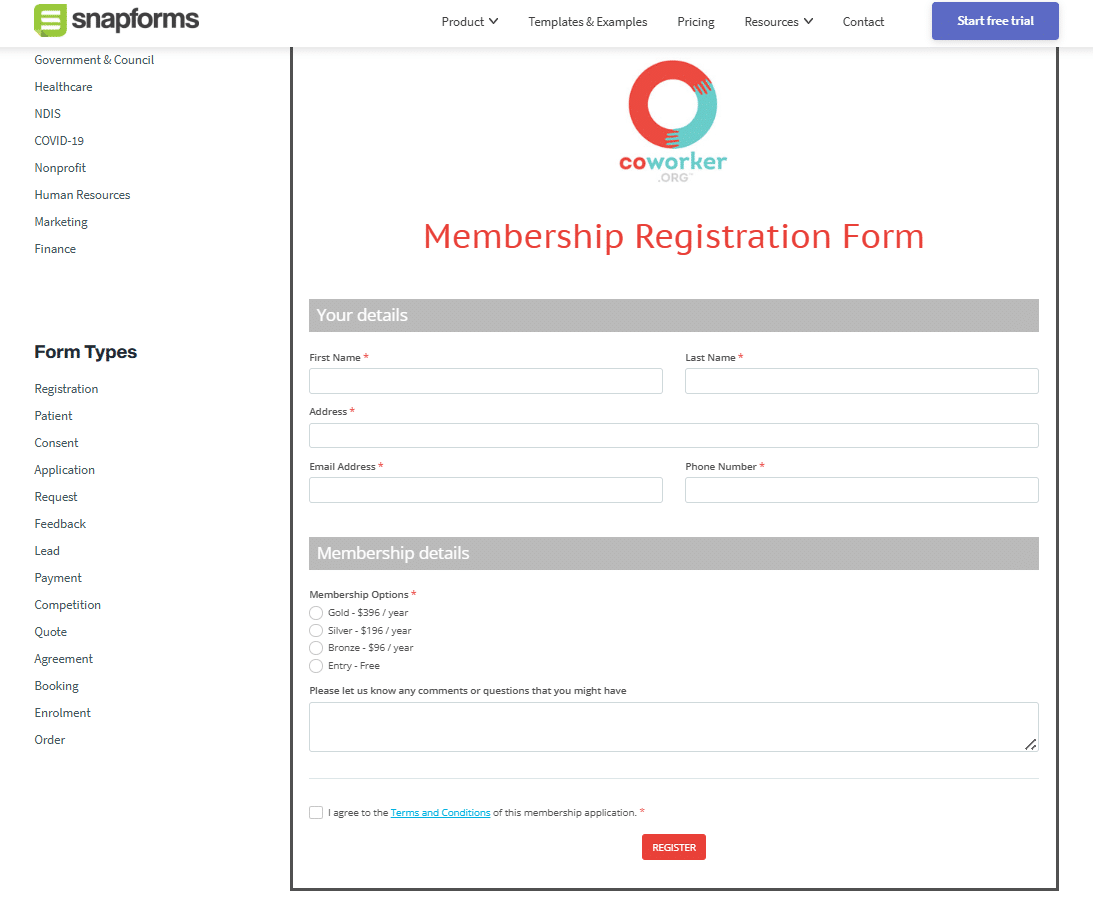Screen dimensions: 1093x911
Task: Select the Bronze - $96 / year option
Action: coord(315,647)
